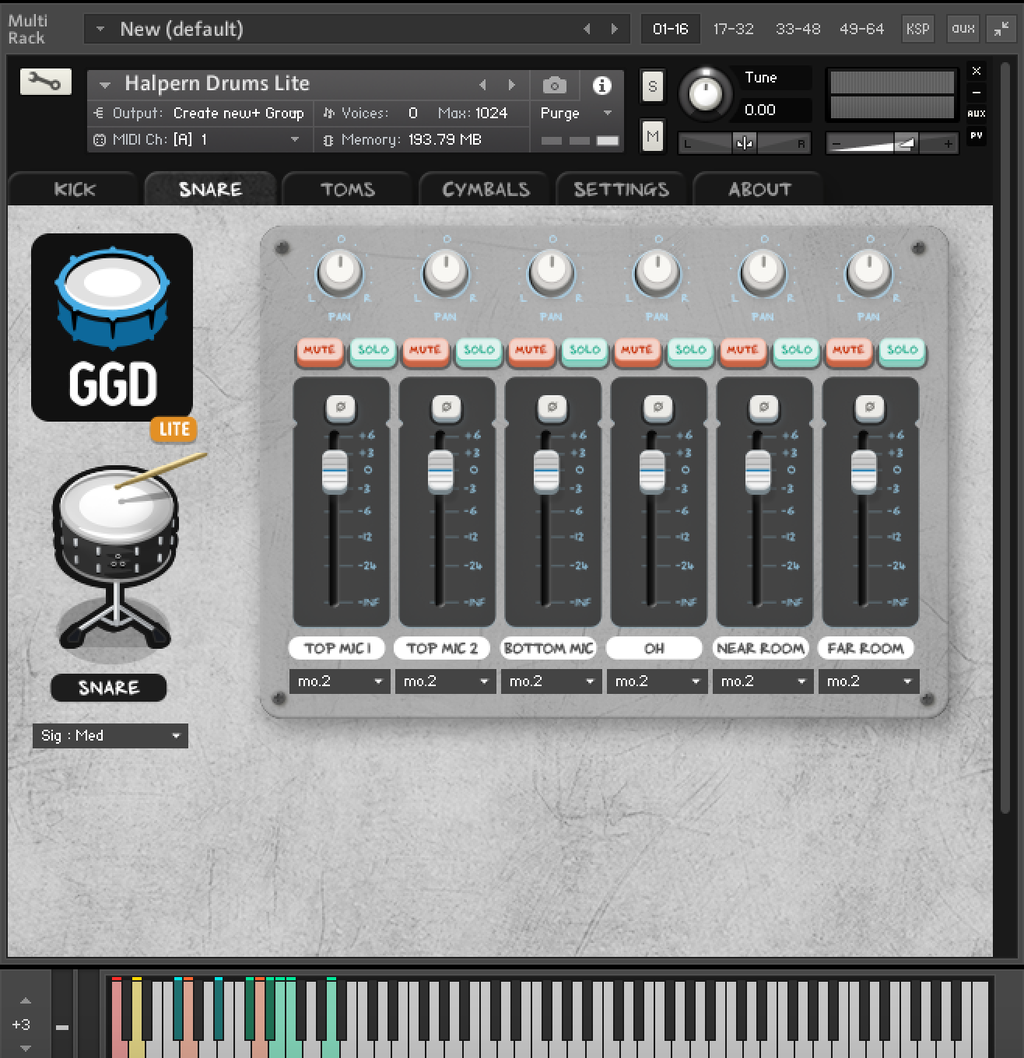Screen dimensions: 1024x1058
Task: Solo the TOP MIC 1 channel
Action: click(373, 350)
